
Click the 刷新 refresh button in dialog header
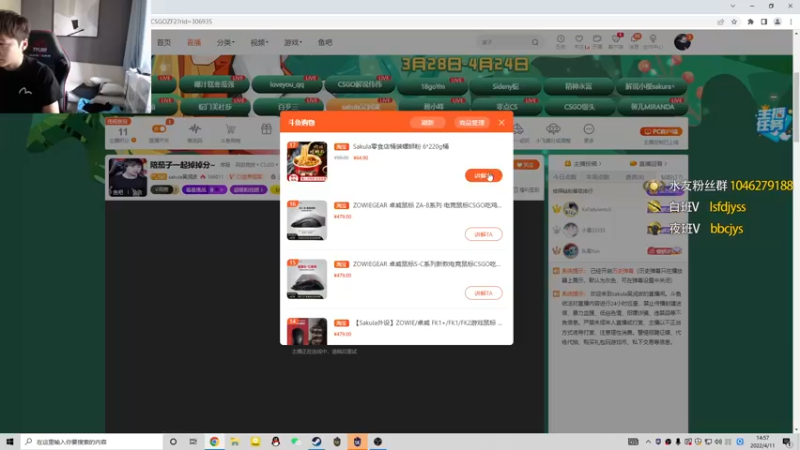[x=428, y=122]
